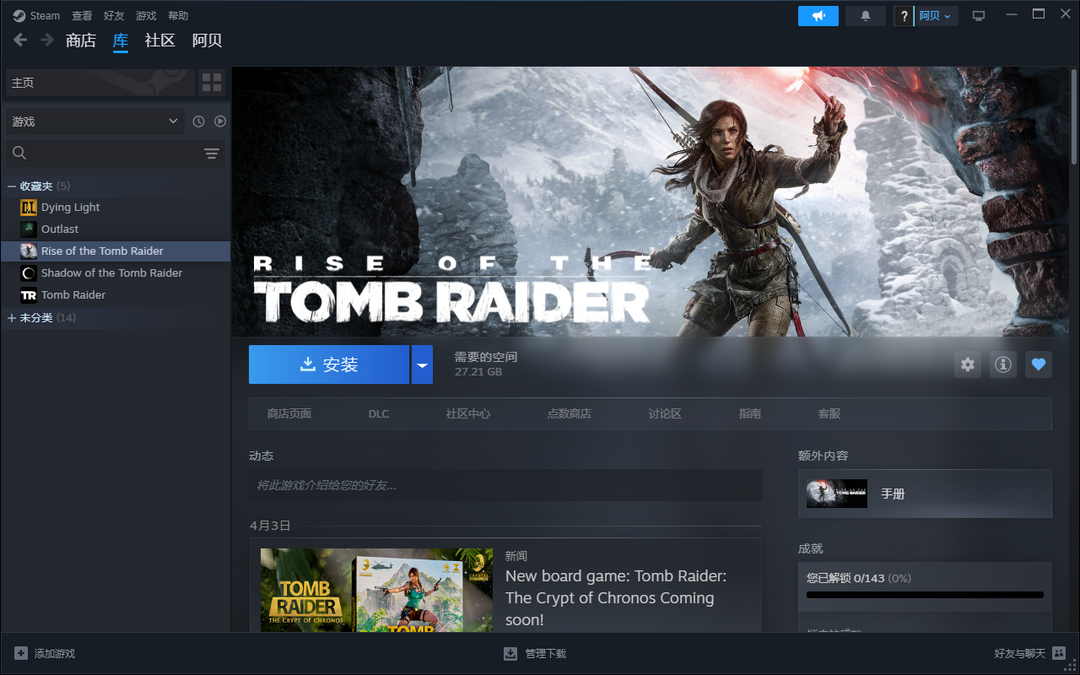The width and height of the screenshot is (1080, 675).
Task: Click 管理下载 in the bottom bar
Action: point(546,654)
